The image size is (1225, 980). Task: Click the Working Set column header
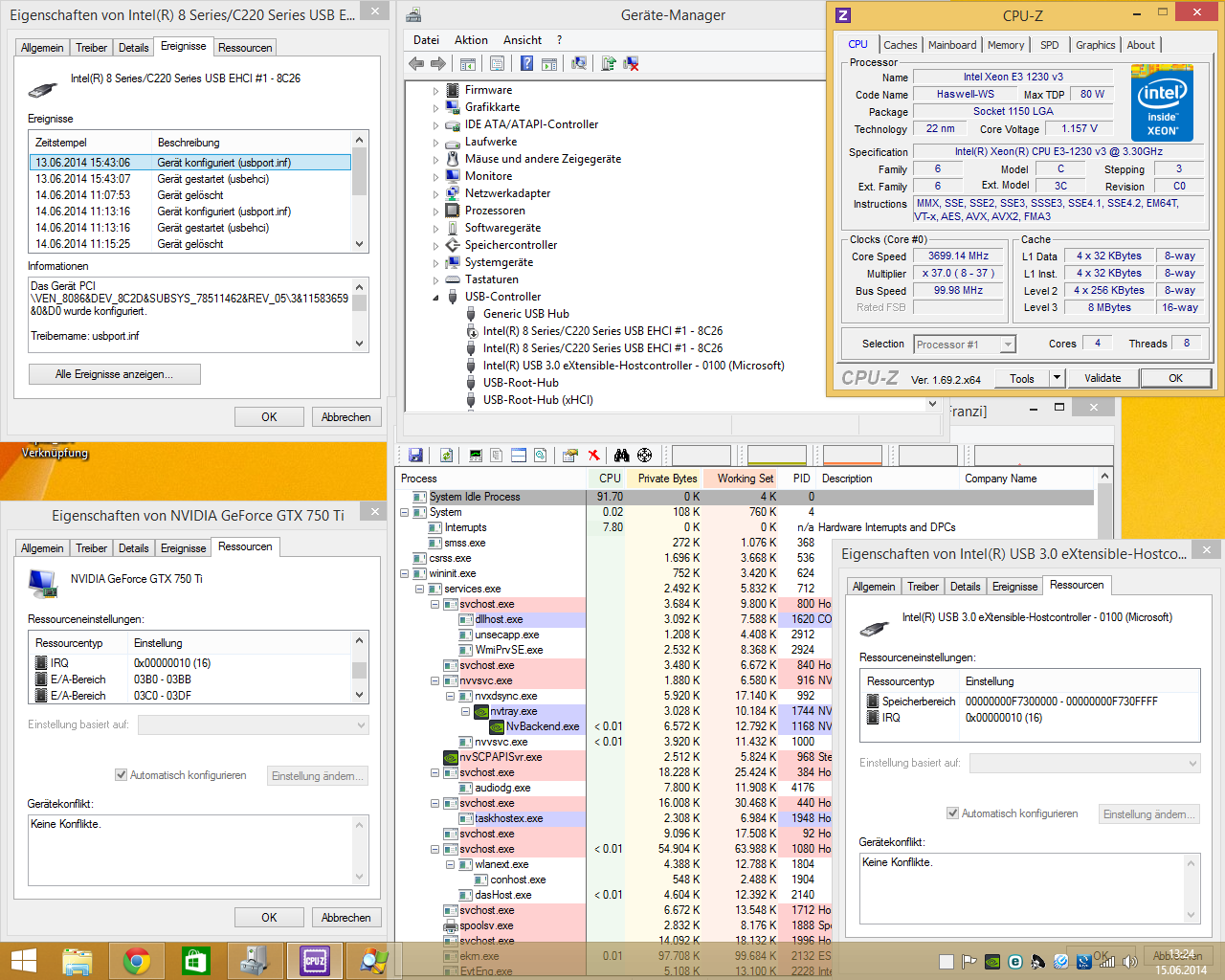[745, 479]
